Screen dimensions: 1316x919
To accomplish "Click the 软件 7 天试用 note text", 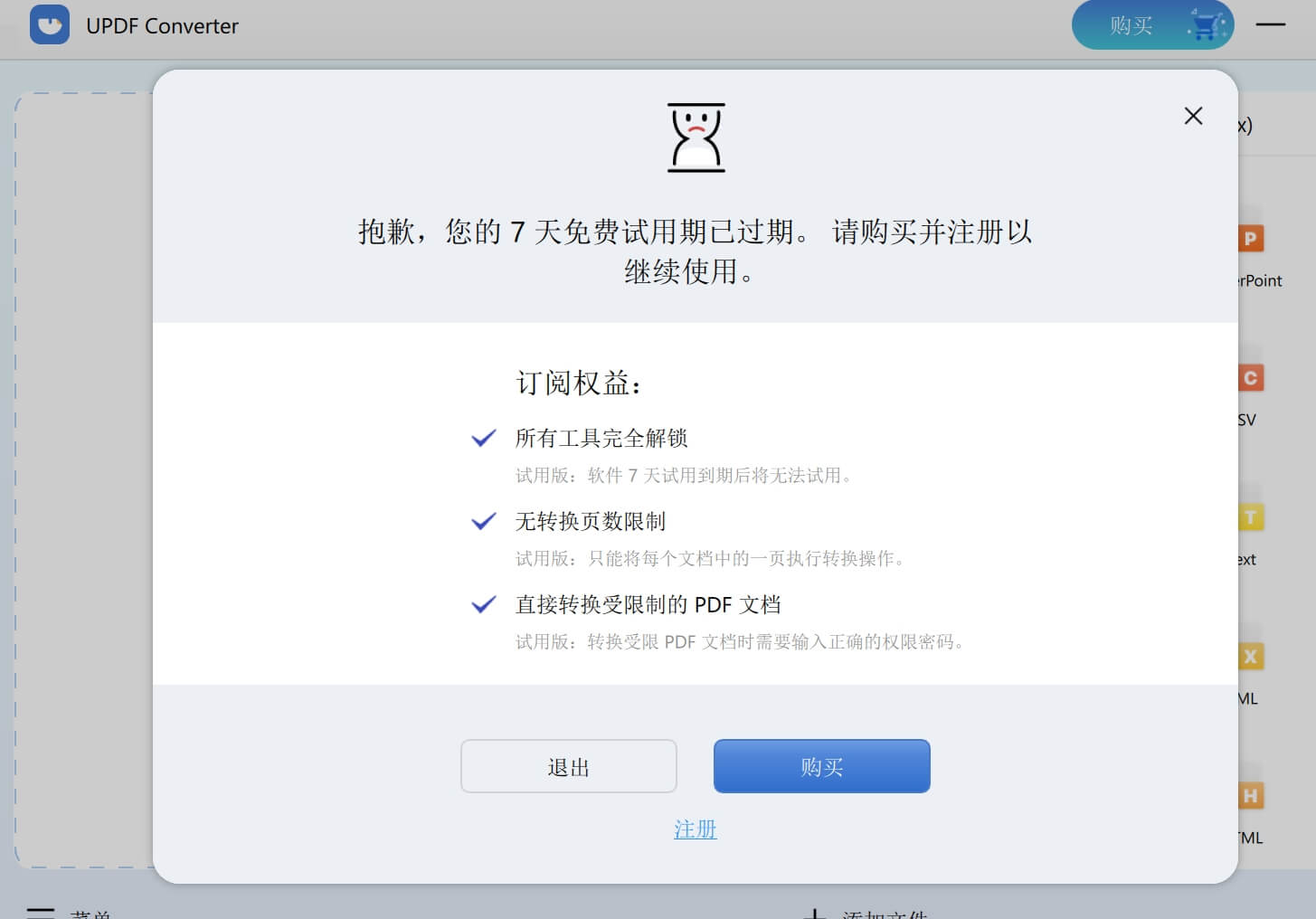I will tap(684, 476).
